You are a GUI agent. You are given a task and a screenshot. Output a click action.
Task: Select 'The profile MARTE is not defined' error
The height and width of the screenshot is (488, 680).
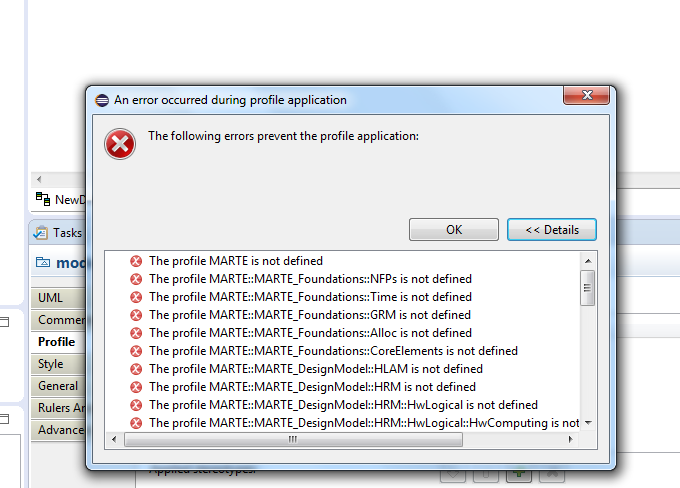[x=235, y=261]
